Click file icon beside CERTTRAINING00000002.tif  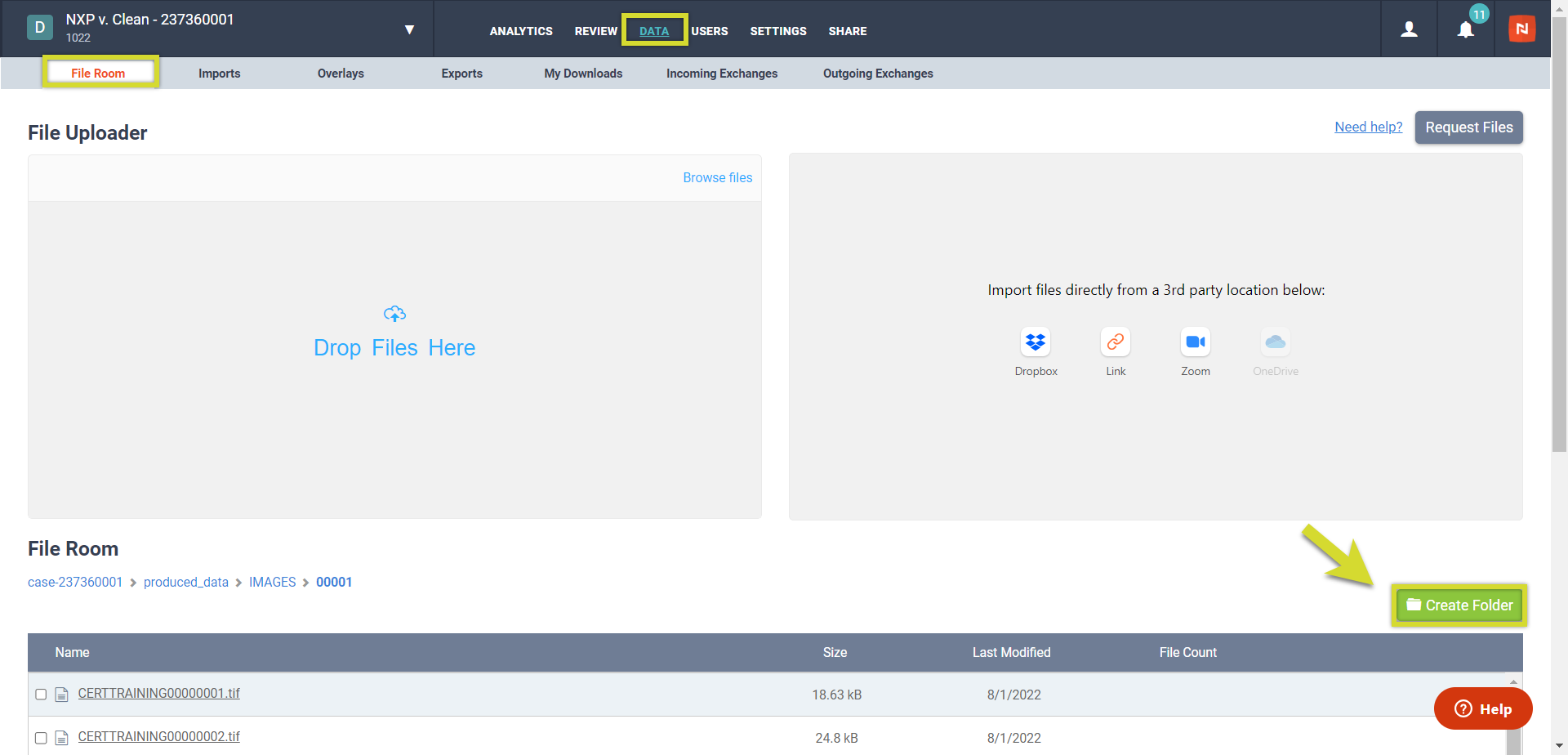pyautogui.click(x=61, y=738)
